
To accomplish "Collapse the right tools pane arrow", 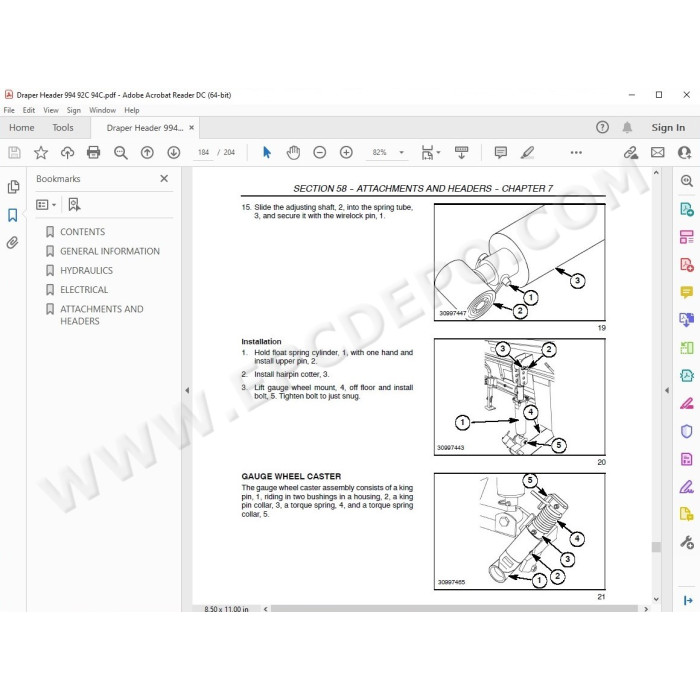I will (x=667, y=390).
